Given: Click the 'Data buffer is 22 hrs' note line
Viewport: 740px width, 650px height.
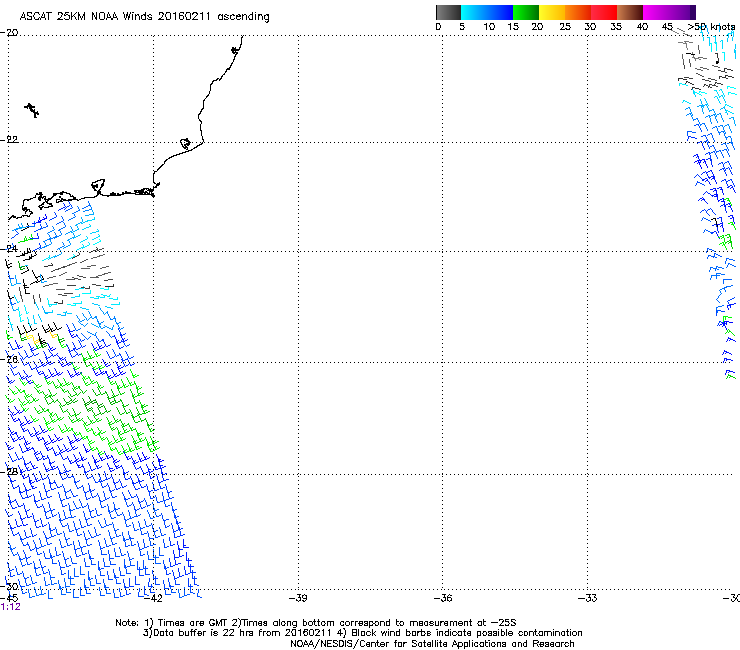Looking at the screenshot, I should click(362, 633).
